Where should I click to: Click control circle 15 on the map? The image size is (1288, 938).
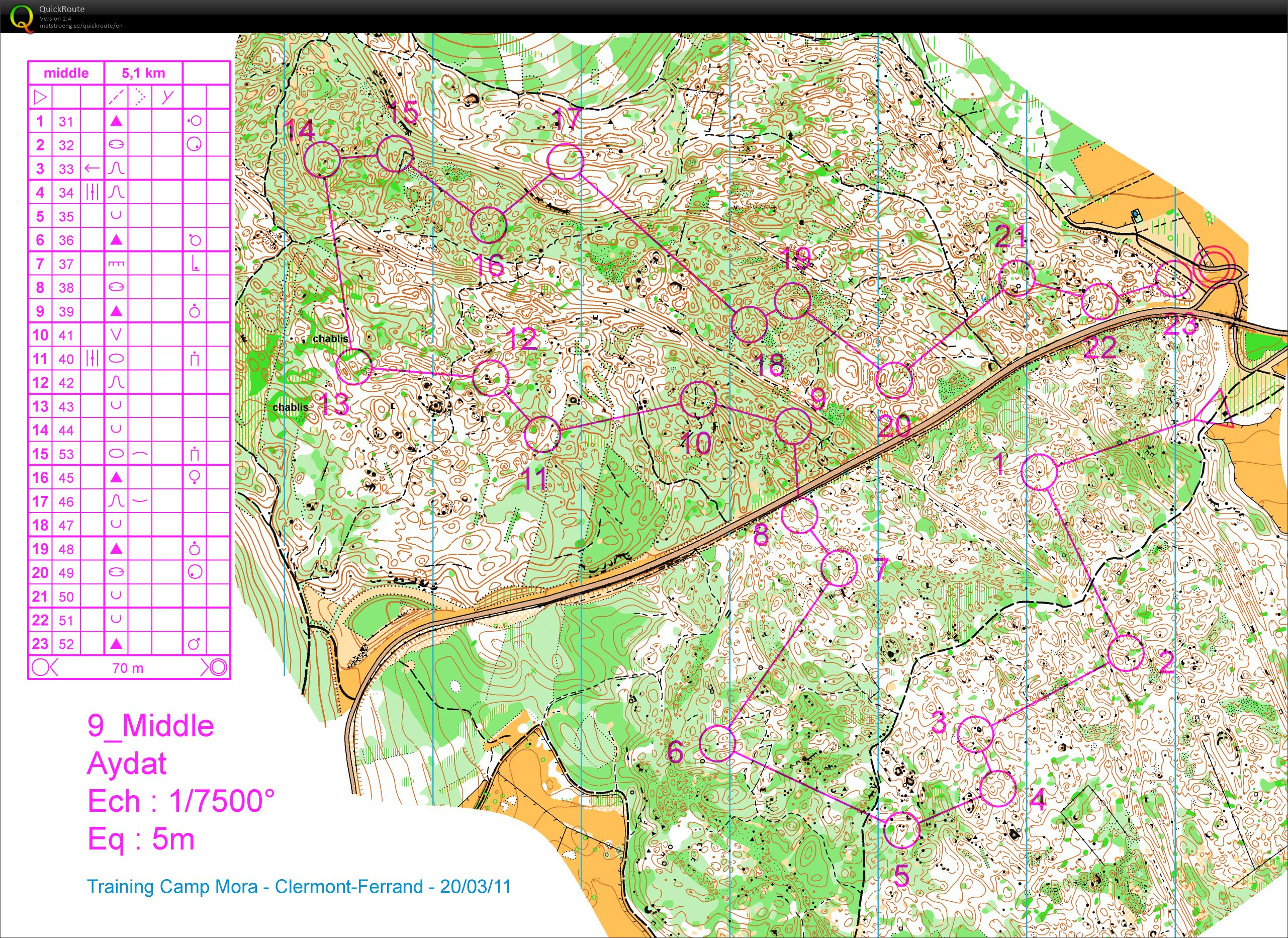395,153
